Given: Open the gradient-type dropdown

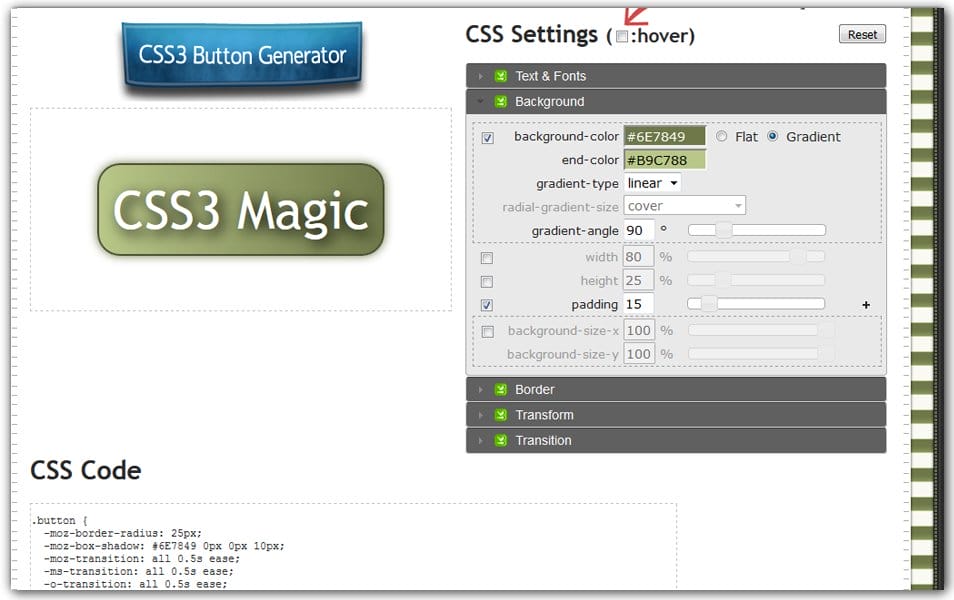Looking at the screenshot, I should pos(652,182).
